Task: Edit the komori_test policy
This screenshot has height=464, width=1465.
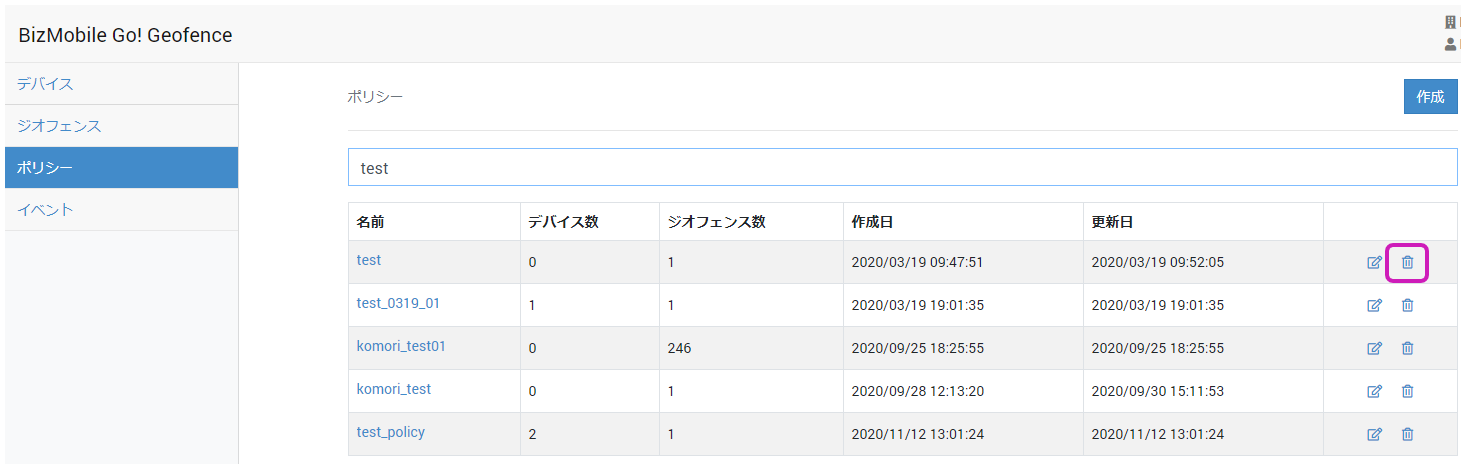Action: 1374,391
